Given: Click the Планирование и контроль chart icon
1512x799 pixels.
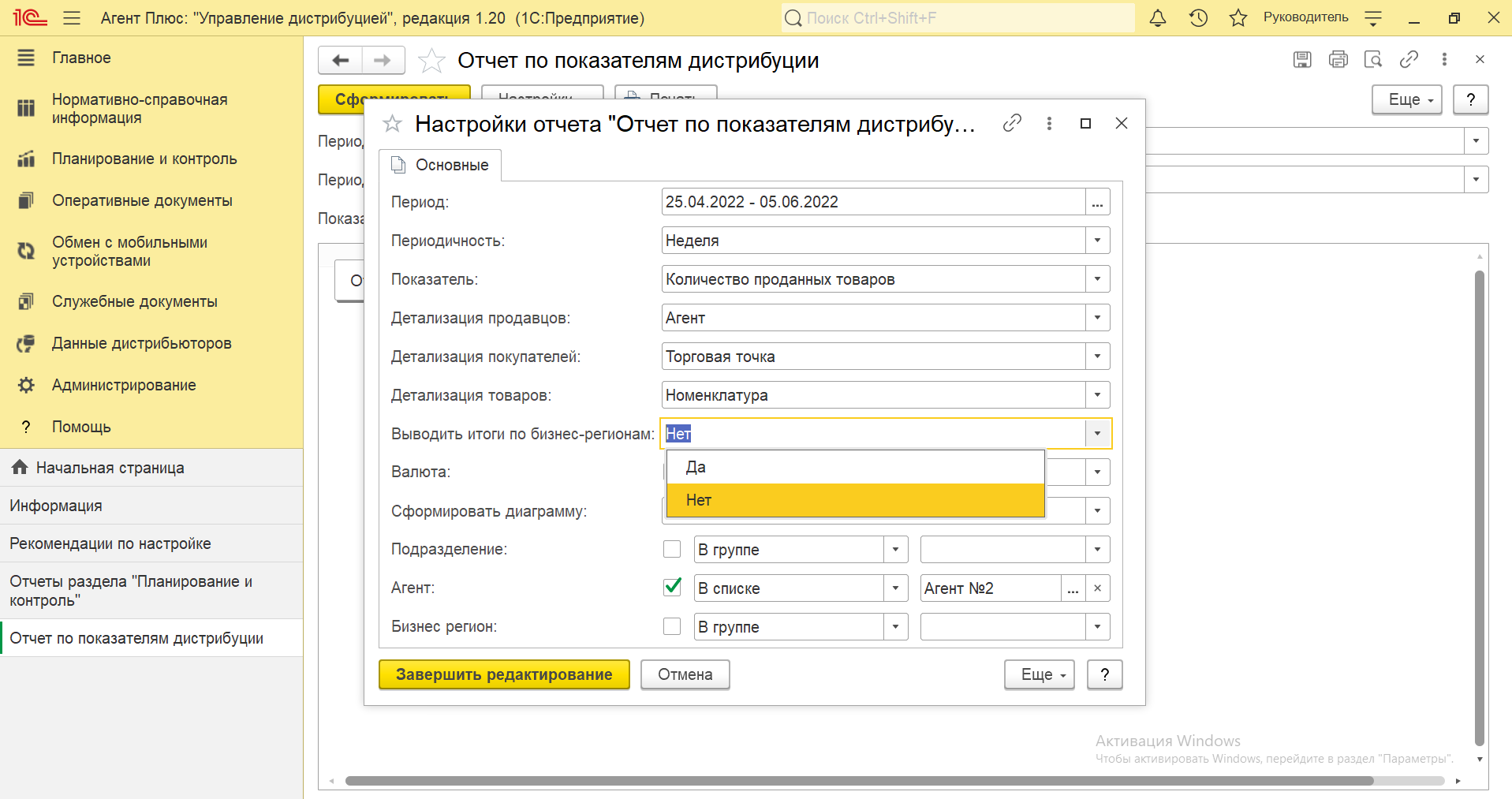Looking at the screenshot, I should tap(26, 159).
